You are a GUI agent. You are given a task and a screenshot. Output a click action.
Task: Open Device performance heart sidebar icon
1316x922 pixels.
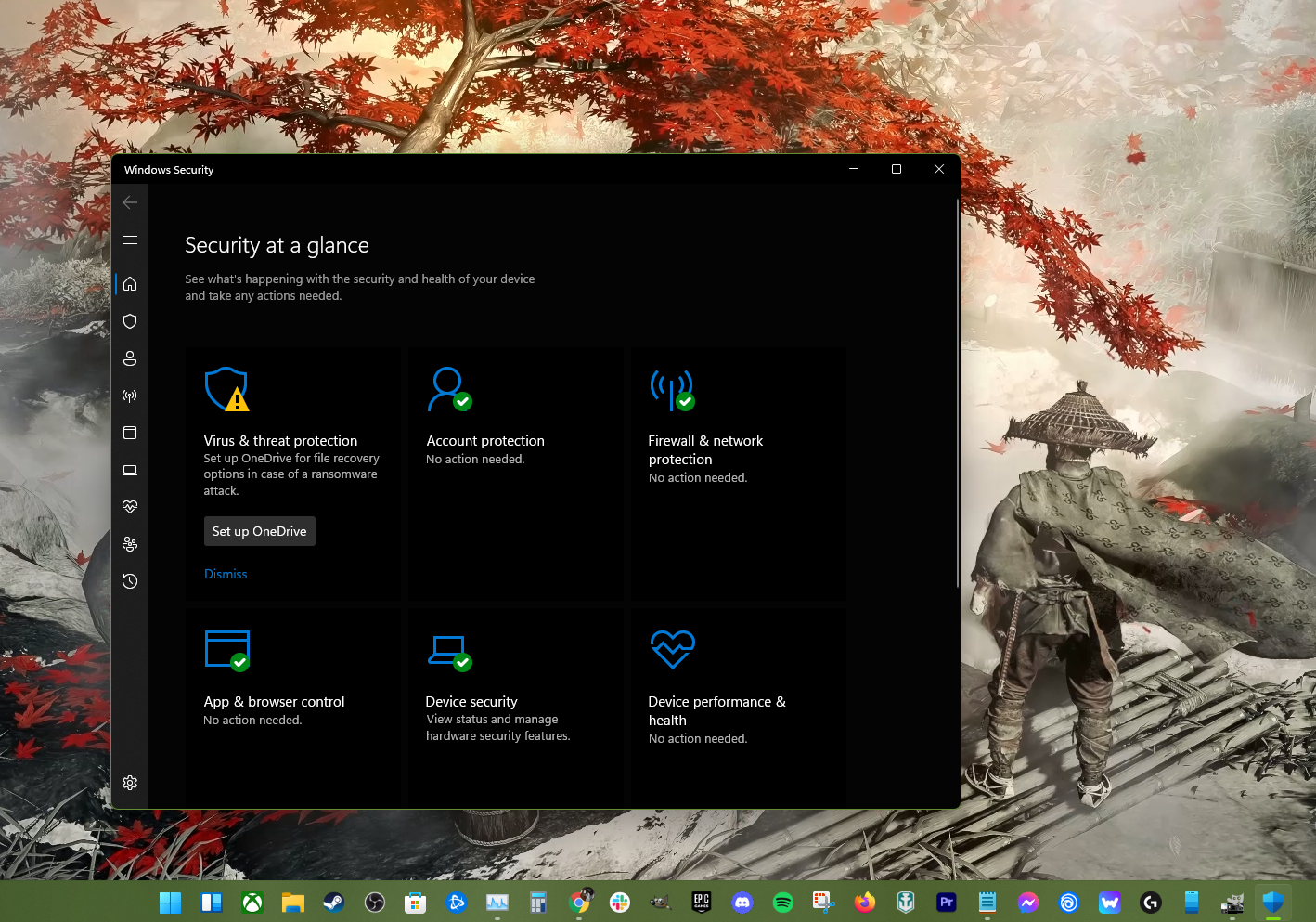point(130,507)
